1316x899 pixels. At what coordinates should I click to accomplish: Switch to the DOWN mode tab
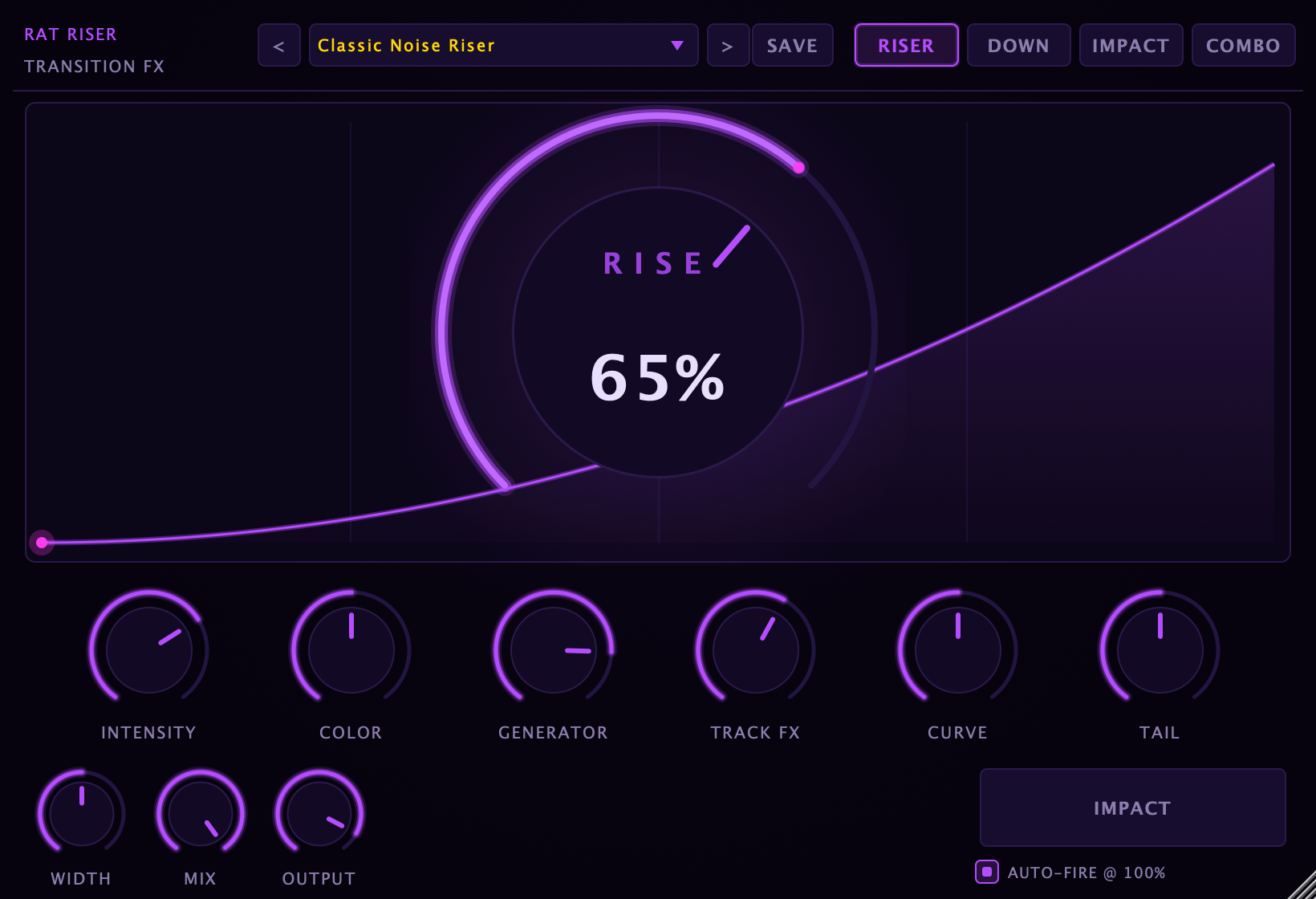click(1019, 46)
